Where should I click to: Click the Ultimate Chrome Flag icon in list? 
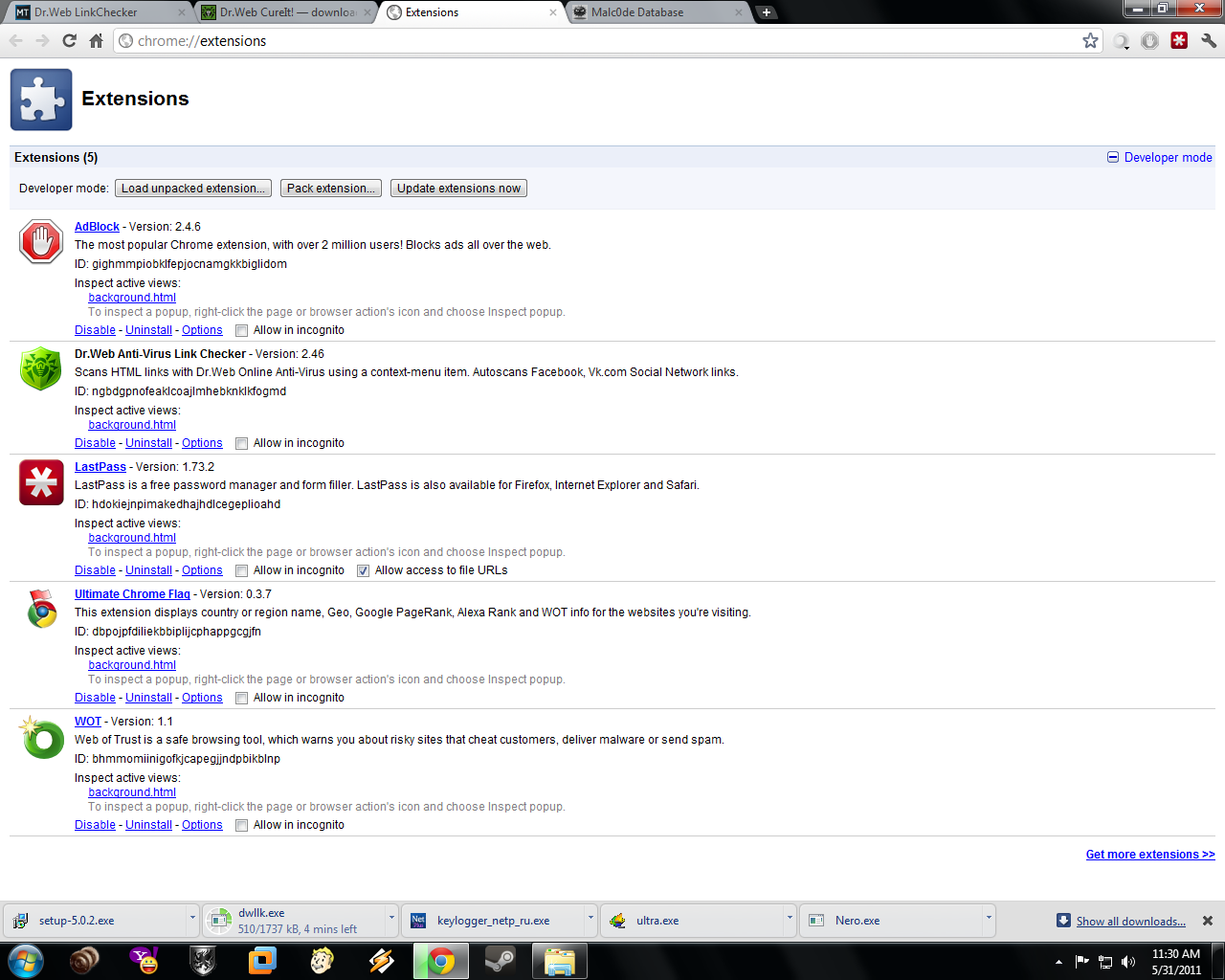(41, 609)
